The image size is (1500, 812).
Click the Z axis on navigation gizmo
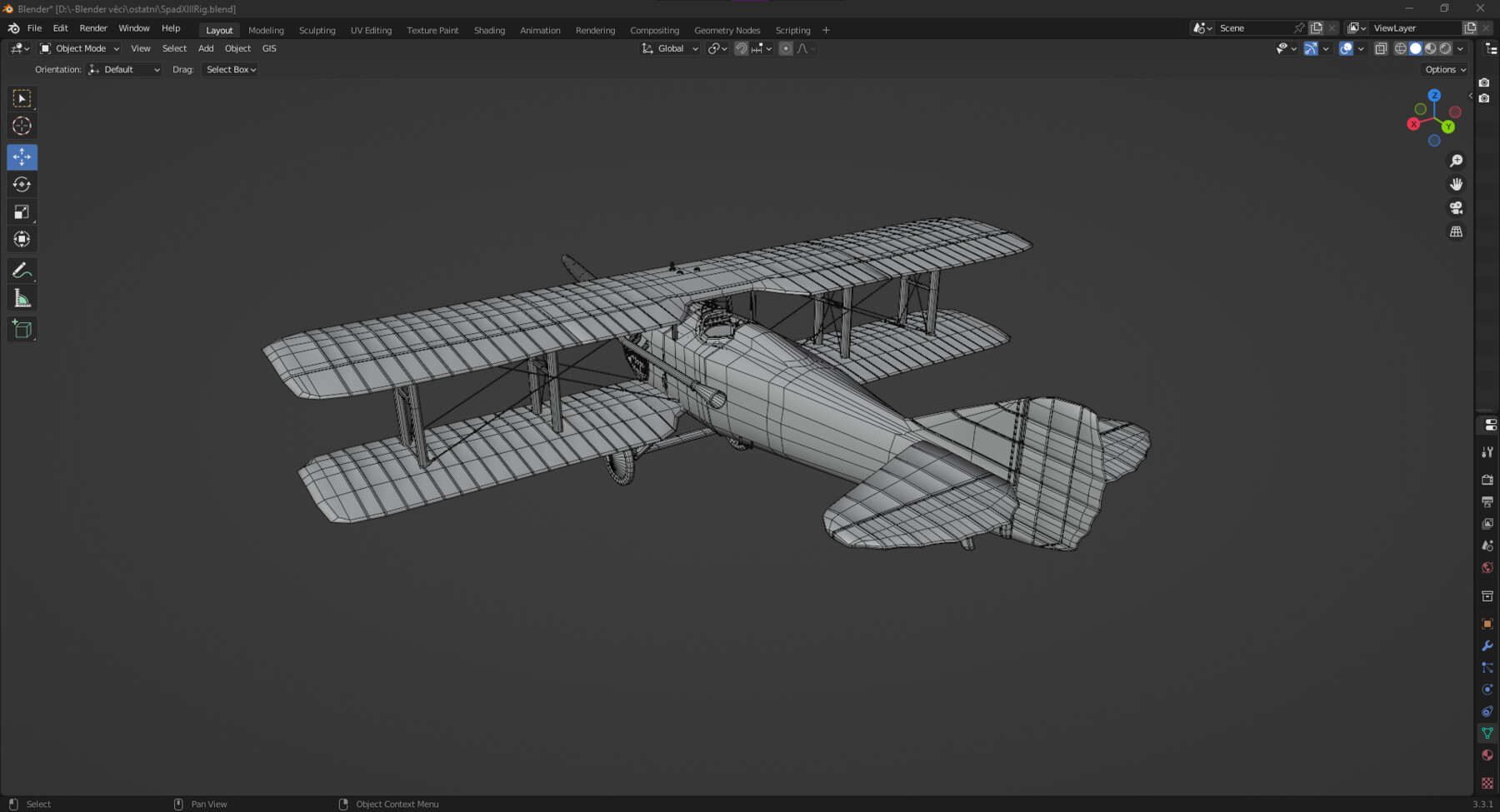coord(1434,96)
